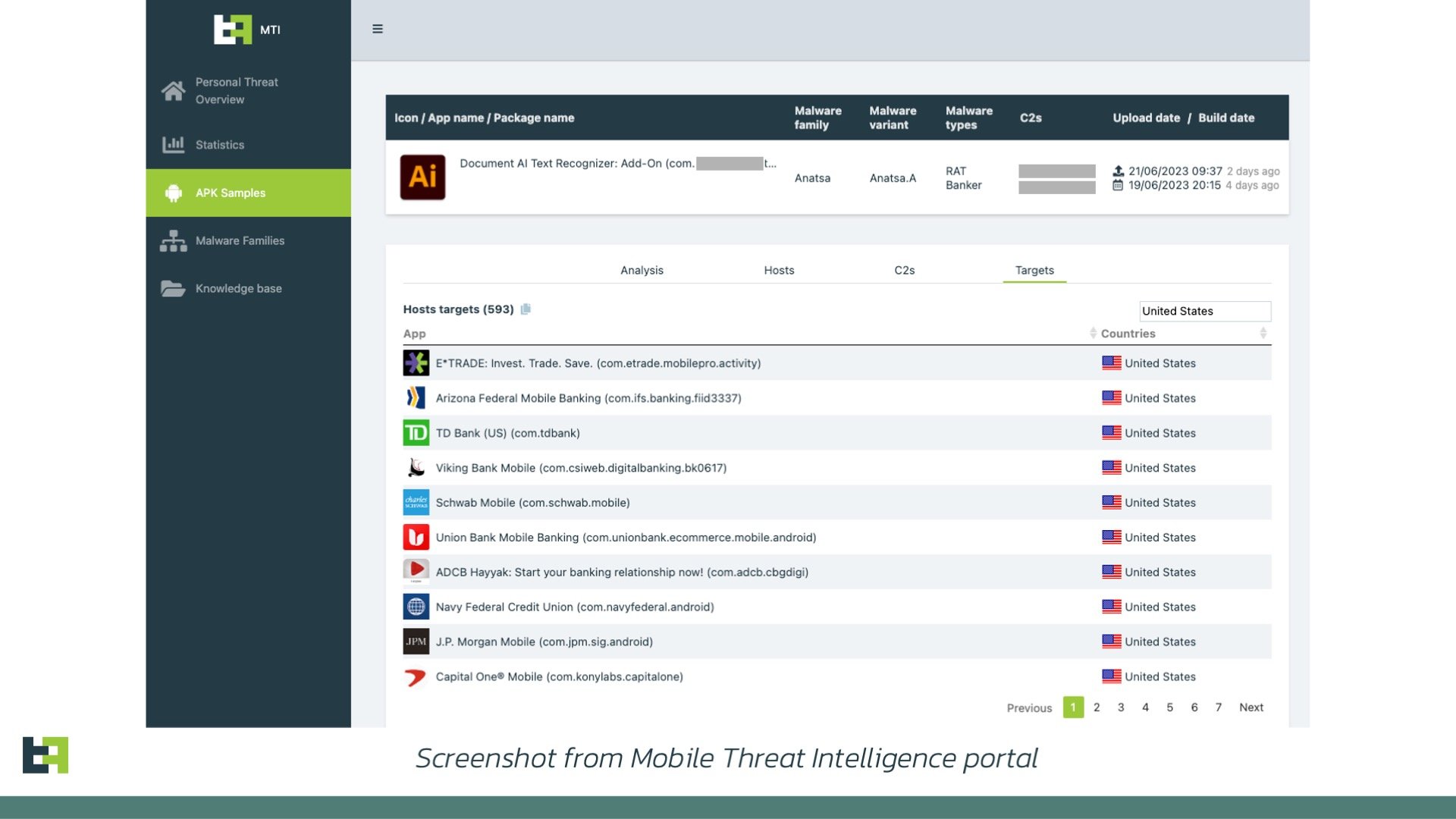This screenshot has height=819, width=1456.
Task: Click the Adobe Ai app icon
Action: 422,177
